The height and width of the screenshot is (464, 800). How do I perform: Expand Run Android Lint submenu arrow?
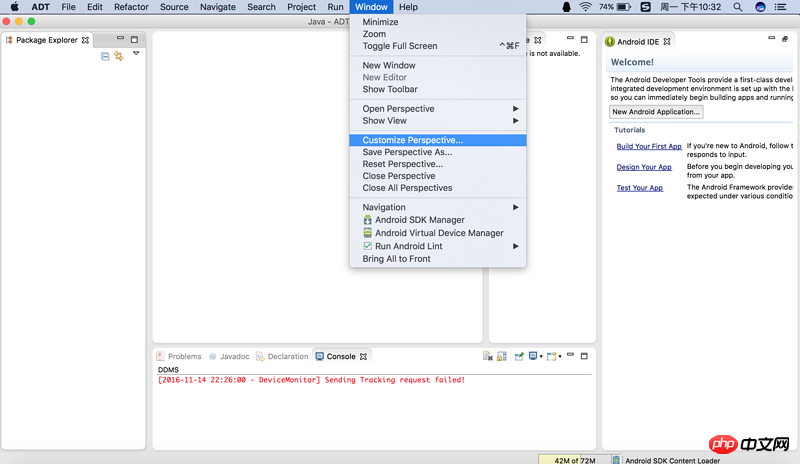tap(516, 246)
